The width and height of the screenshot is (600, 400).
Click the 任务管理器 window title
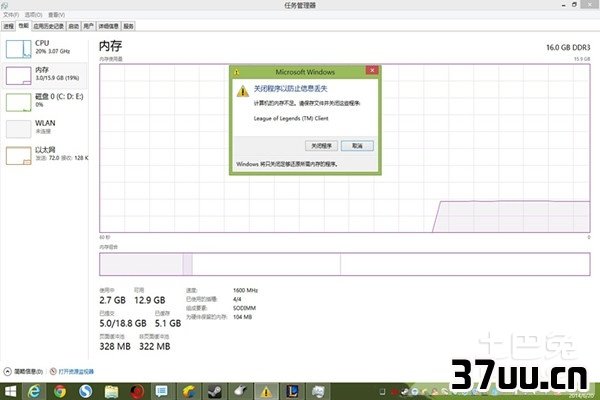(x=300, y=5)
